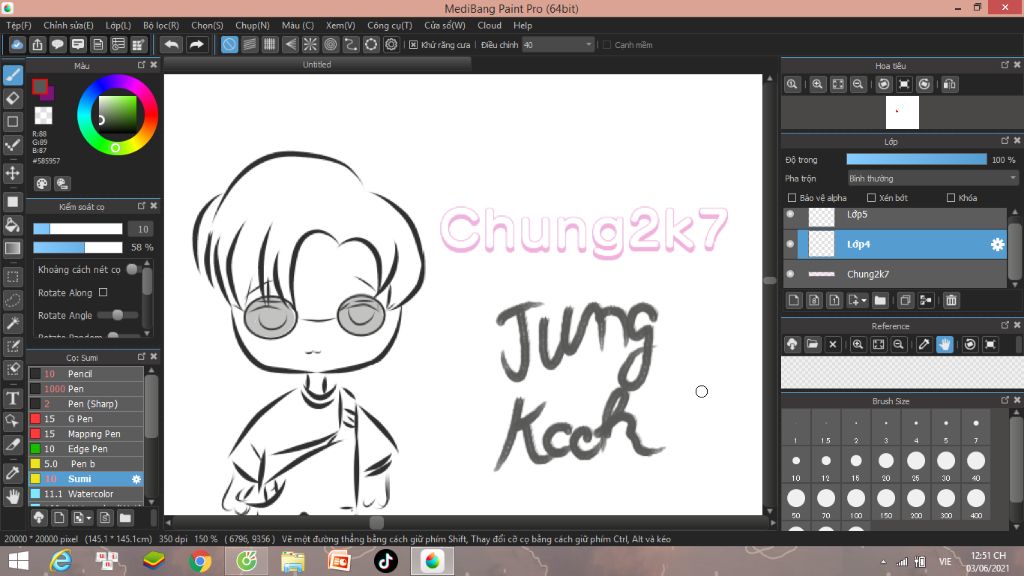Select the rectangular Select tool
1024x576 pixels.
click(x=13, y=277)
